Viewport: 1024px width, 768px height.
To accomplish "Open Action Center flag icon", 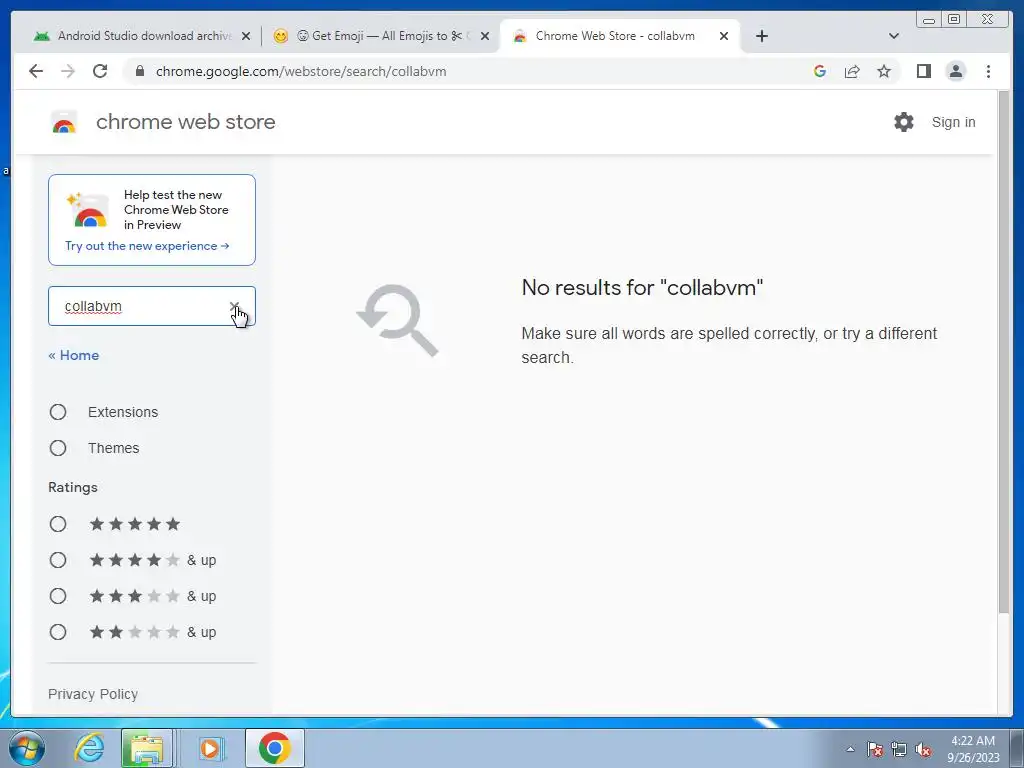I will pyautogui.click(x=875, y=749).
